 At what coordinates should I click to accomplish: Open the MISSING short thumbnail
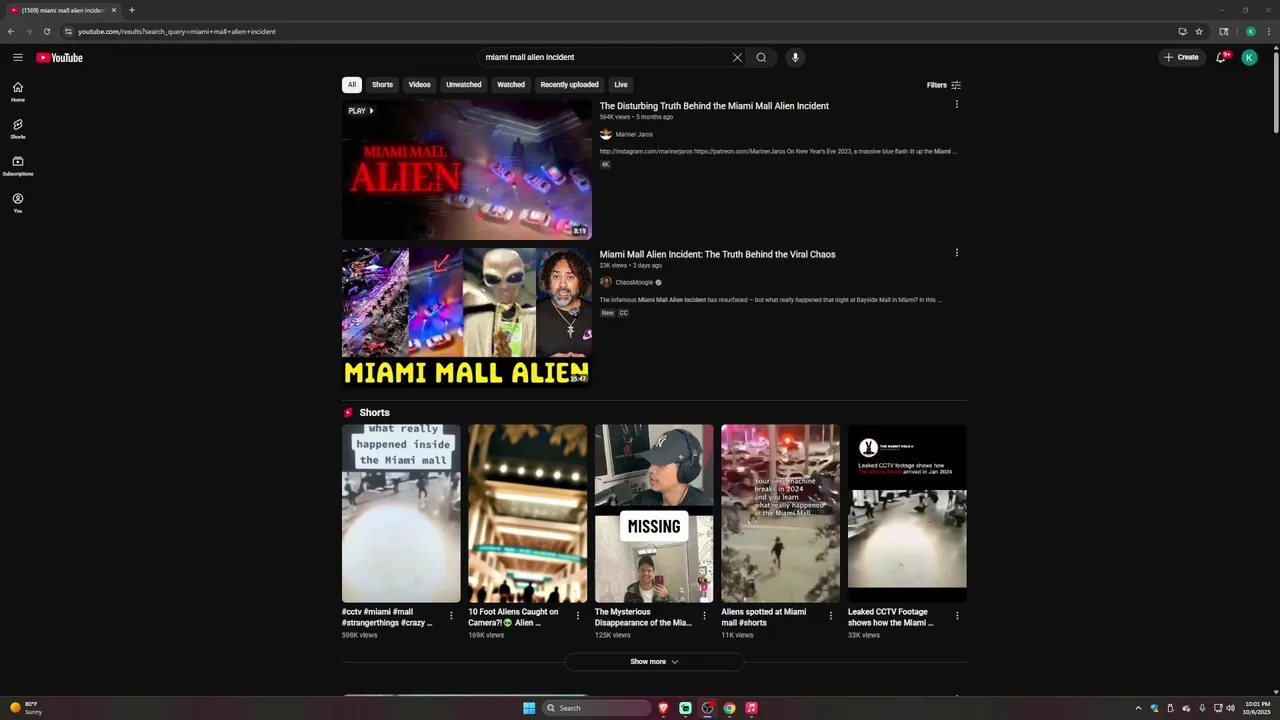[654, 513]
